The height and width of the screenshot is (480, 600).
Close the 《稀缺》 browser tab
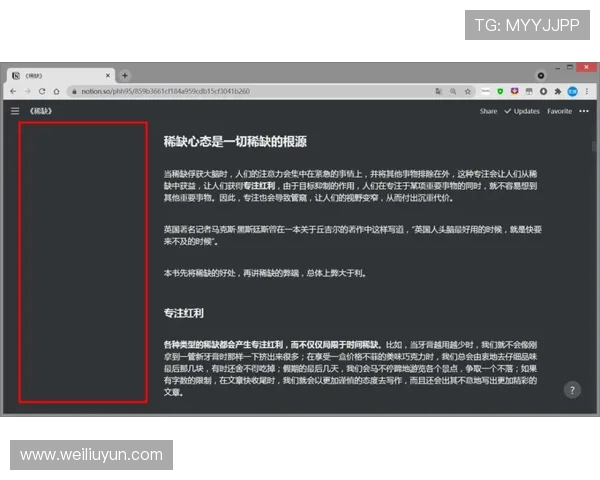tap(108, 75)
